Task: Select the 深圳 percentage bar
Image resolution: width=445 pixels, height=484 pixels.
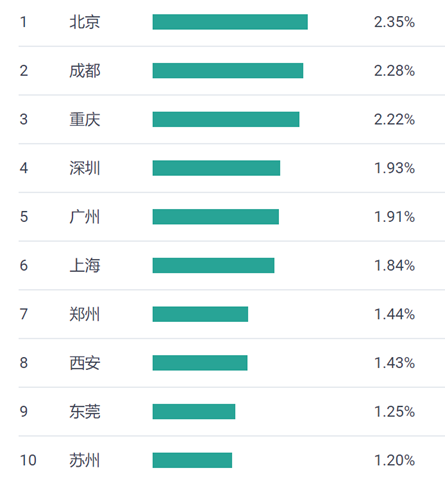Action: click(x=216, y=168)
